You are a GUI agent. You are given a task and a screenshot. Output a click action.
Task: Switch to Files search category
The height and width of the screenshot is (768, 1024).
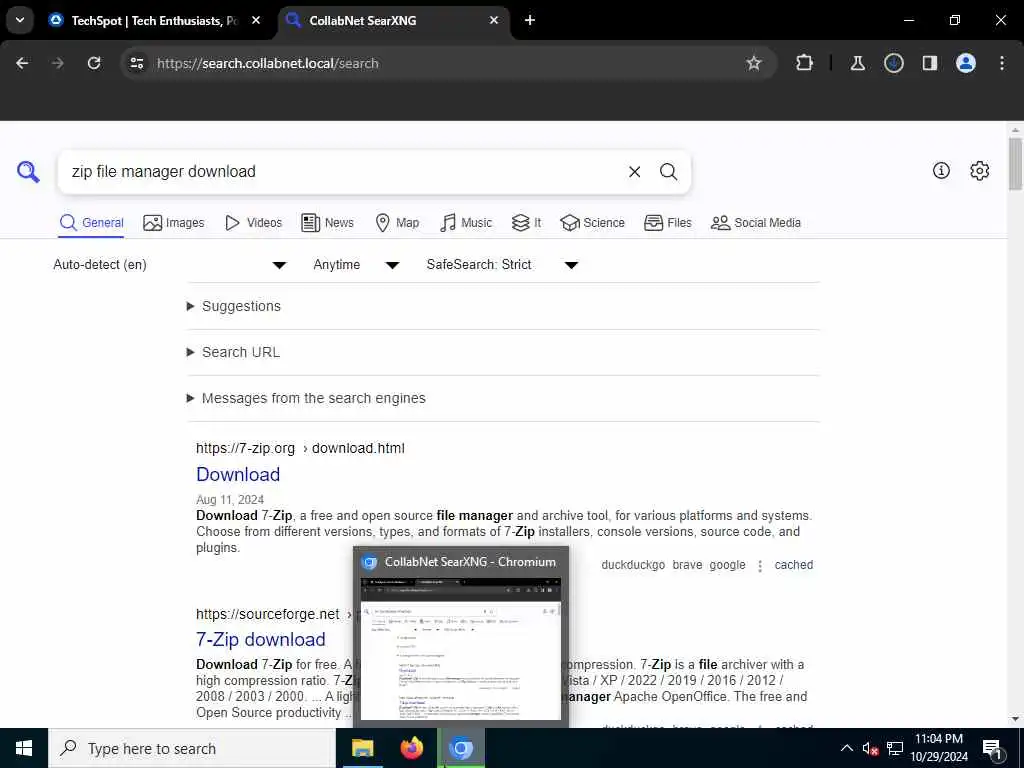coord(667,223)
